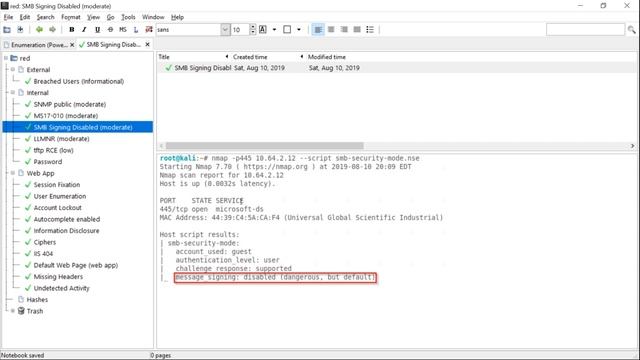Select left text alignment
This screenshot has height=360, width=640.
click(318, 29)
